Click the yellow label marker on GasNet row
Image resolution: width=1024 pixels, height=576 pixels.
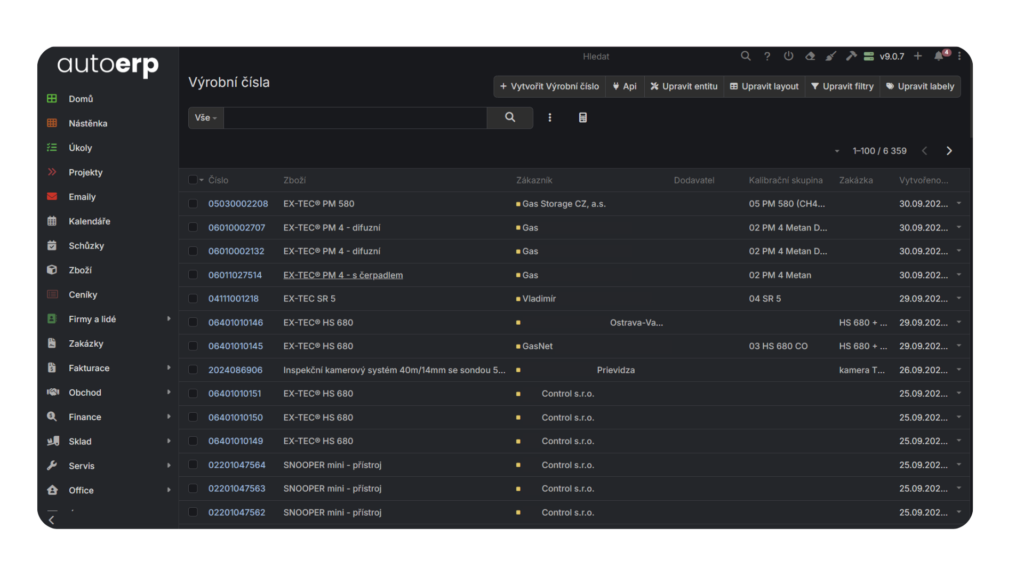click(x=518, y=347)
